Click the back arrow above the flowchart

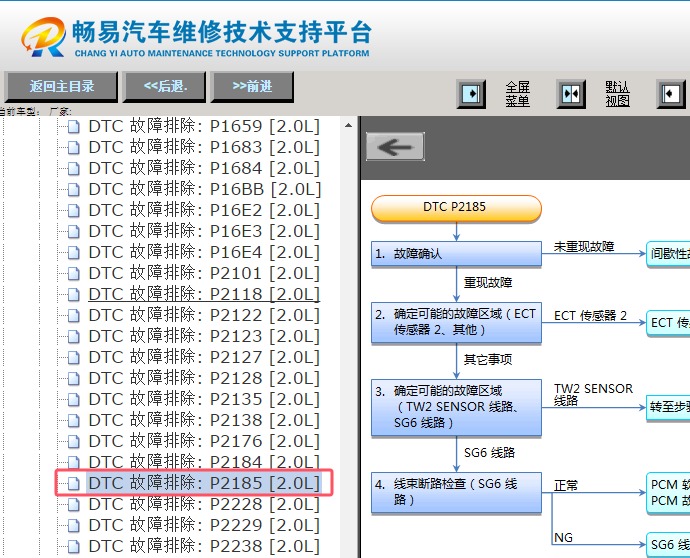click(395, 147)
